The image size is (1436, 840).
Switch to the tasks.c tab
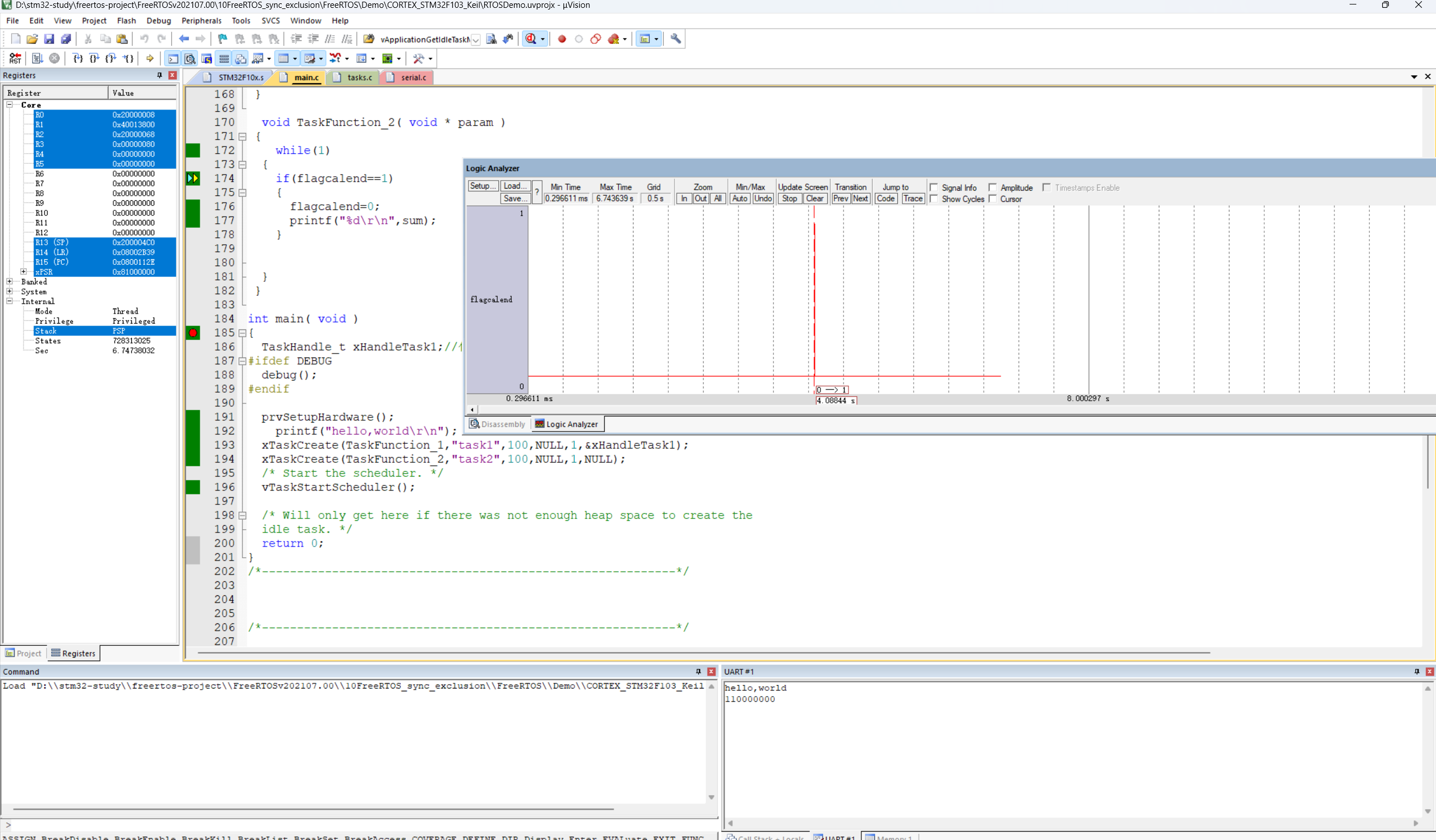click(359, 77)
